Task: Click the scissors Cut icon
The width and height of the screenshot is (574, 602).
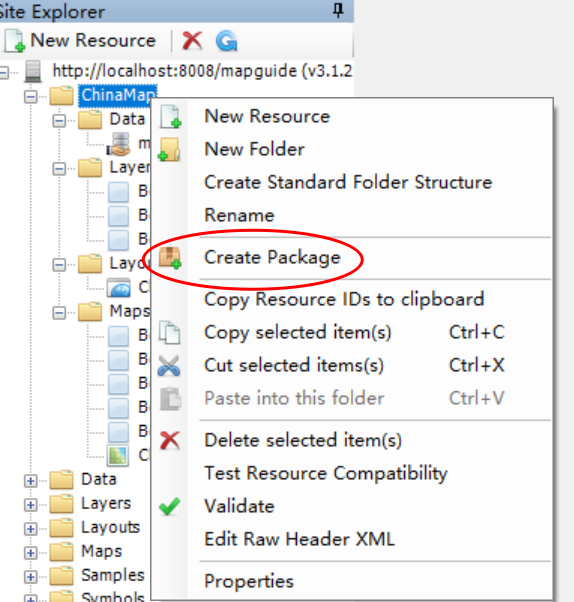Action: click(x=169, y=366)
